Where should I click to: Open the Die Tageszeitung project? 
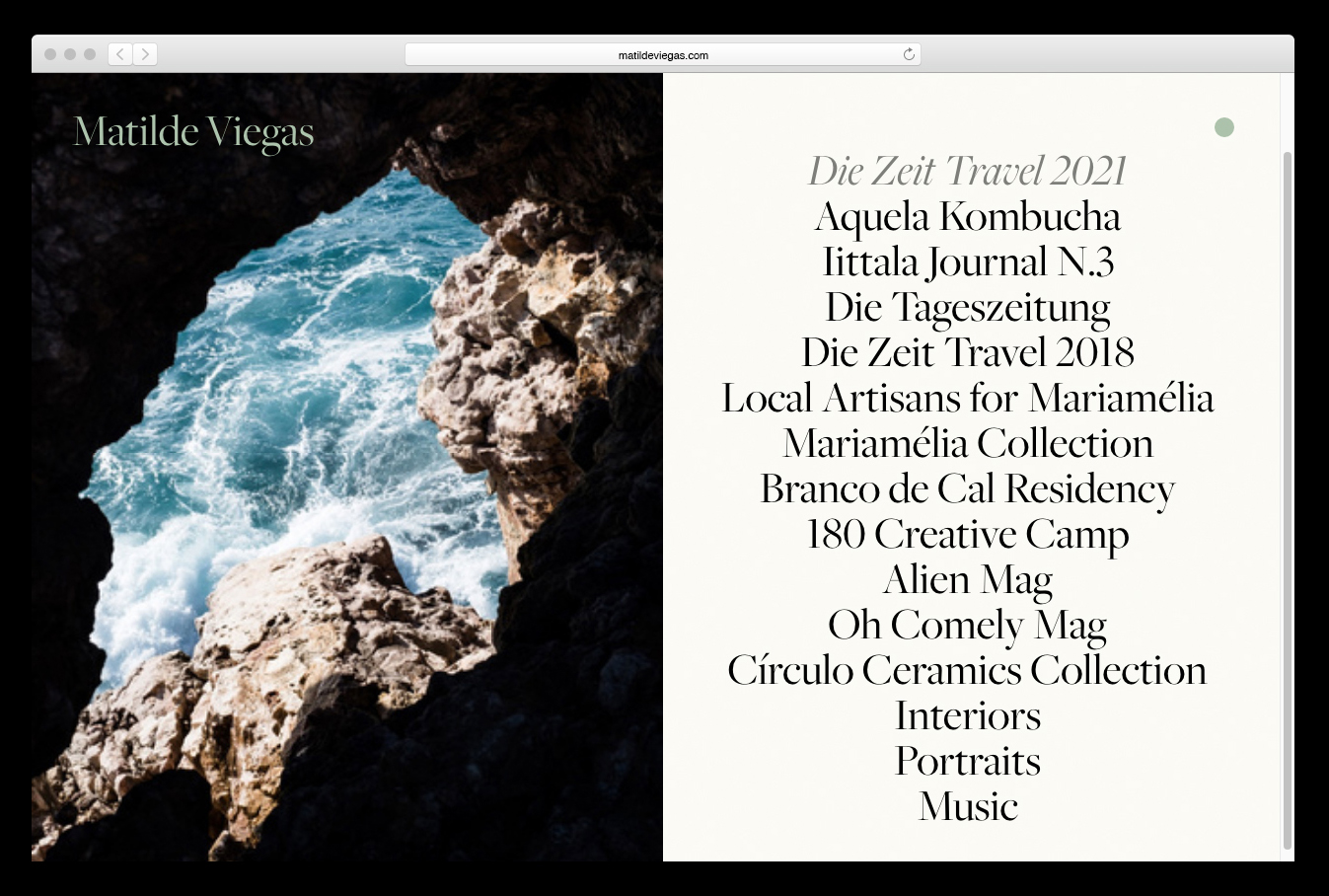click(968, 307)
